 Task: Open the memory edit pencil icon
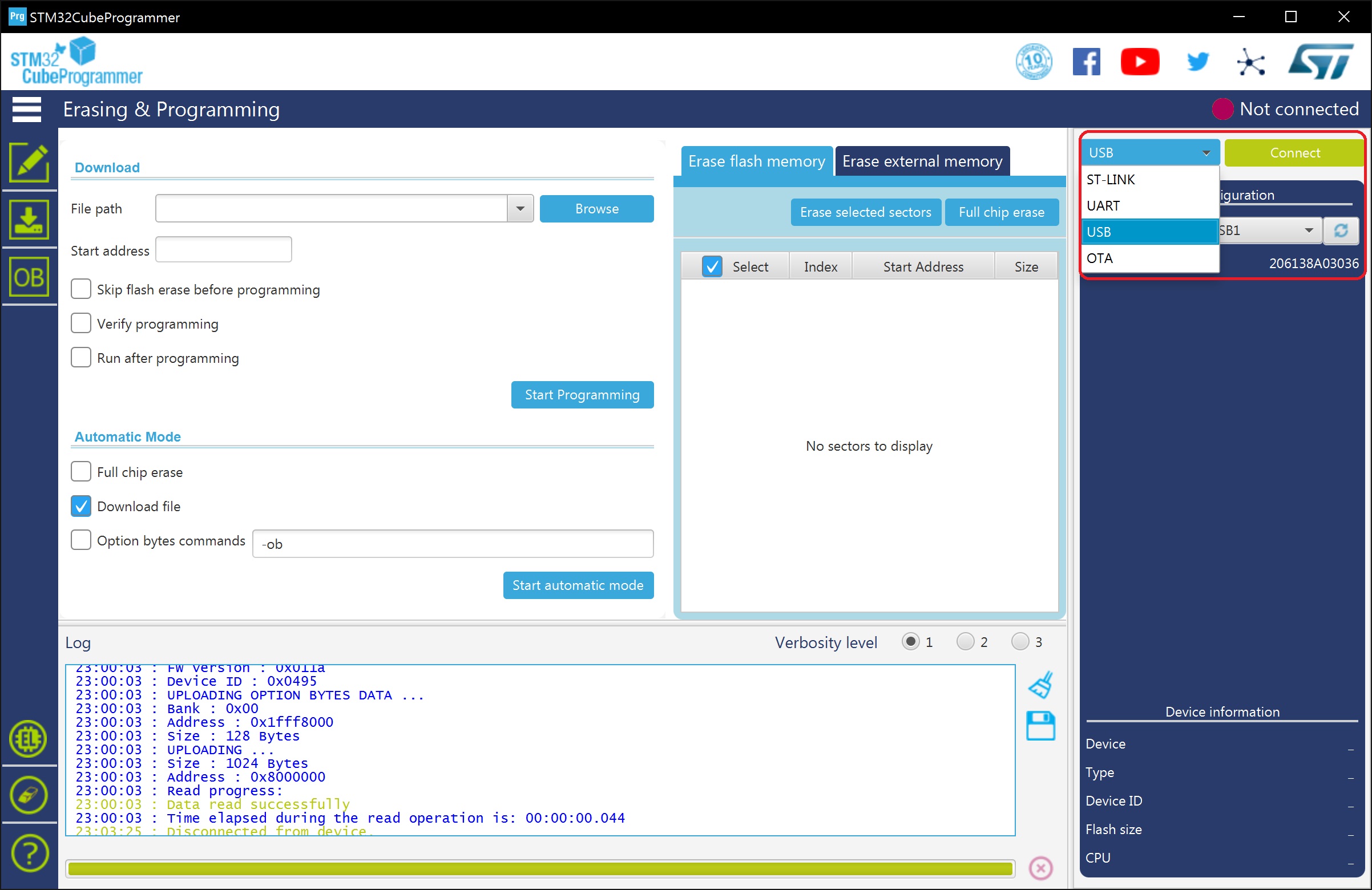(x=29, y=163)
